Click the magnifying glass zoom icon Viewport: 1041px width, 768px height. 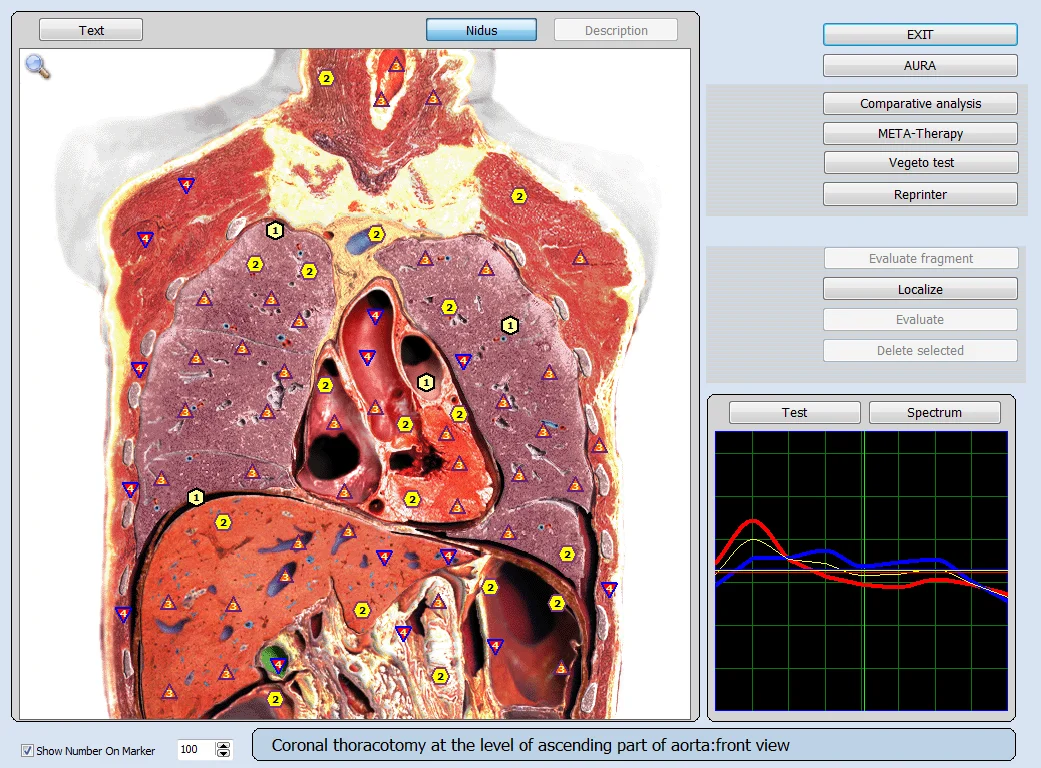click(37, 66)
